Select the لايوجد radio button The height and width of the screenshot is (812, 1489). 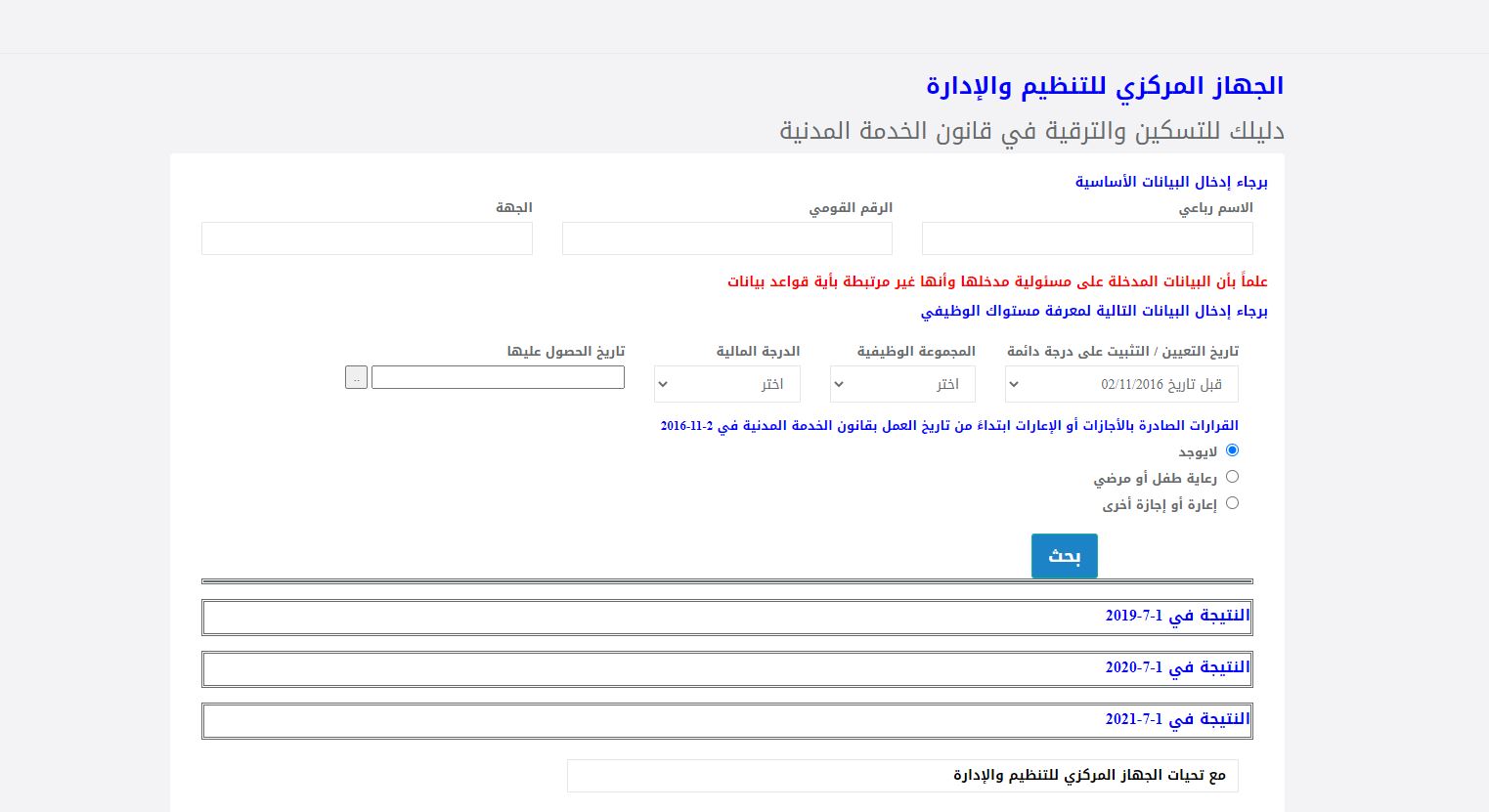point(1232,450)
